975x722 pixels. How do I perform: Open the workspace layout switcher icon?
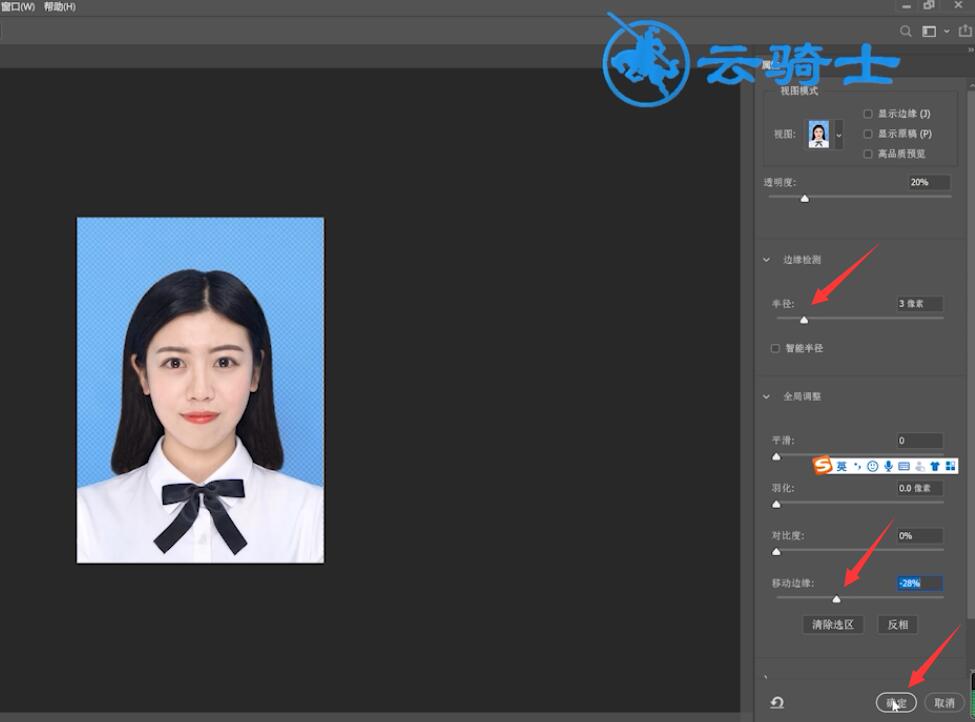click(x=929, y=31)
